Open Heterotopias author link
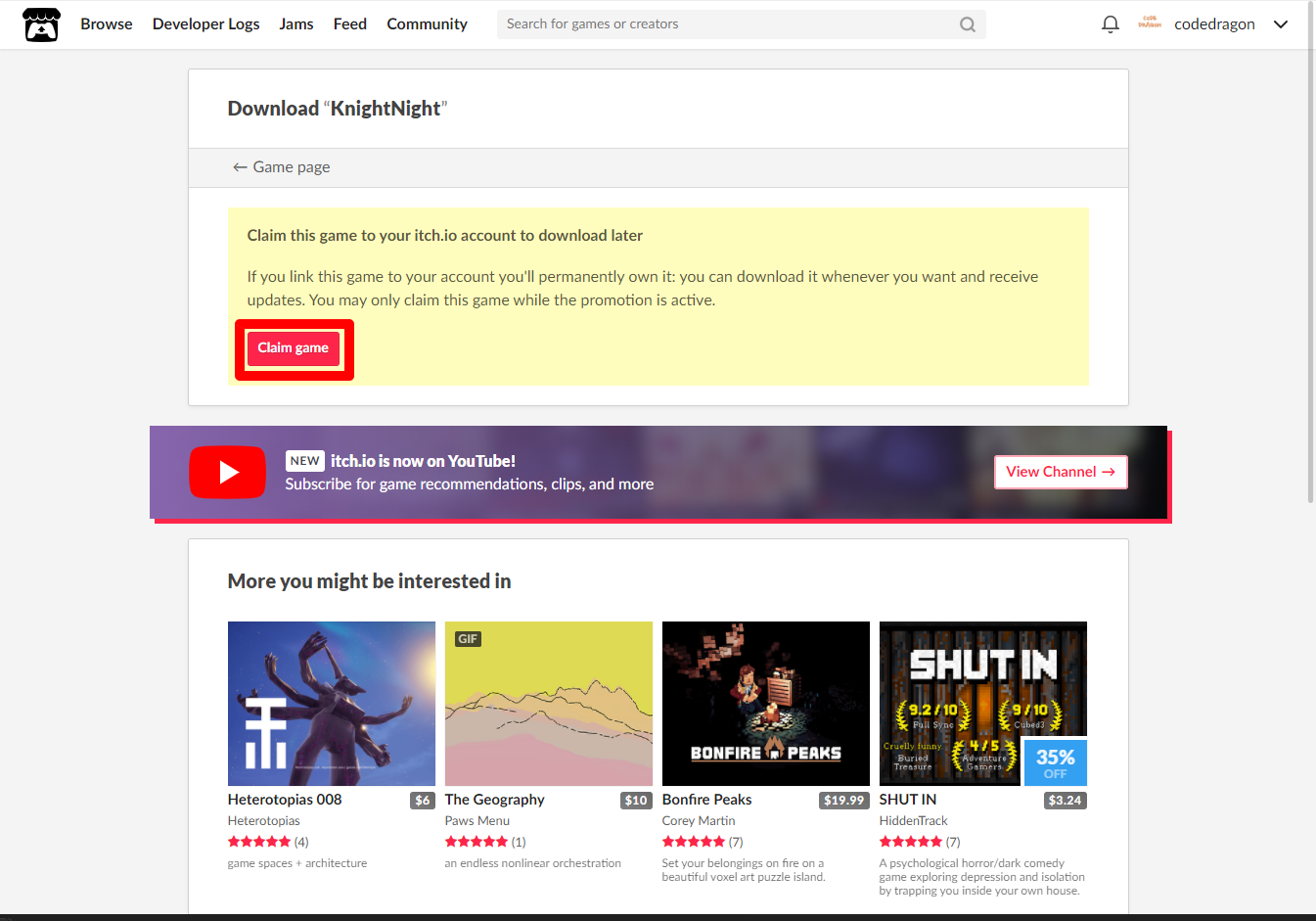 [264, 821]
